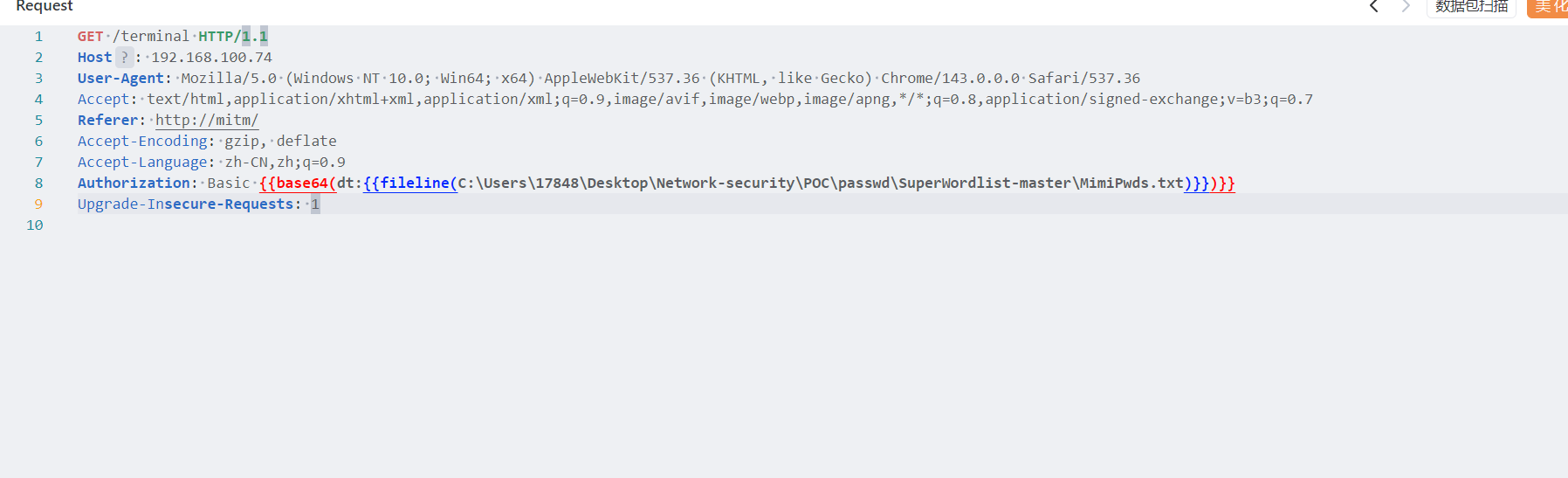Click line number 5 in the gutter
The image size is (1568, 478).
pos(38,121)
